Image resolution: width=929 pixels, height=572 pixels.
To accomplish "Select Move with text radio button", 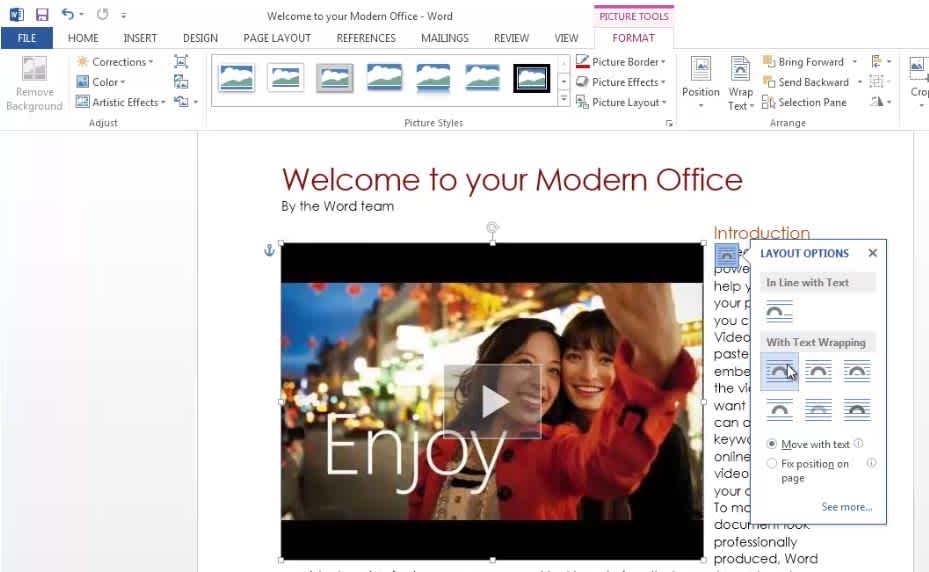I will tap(771, 444).
